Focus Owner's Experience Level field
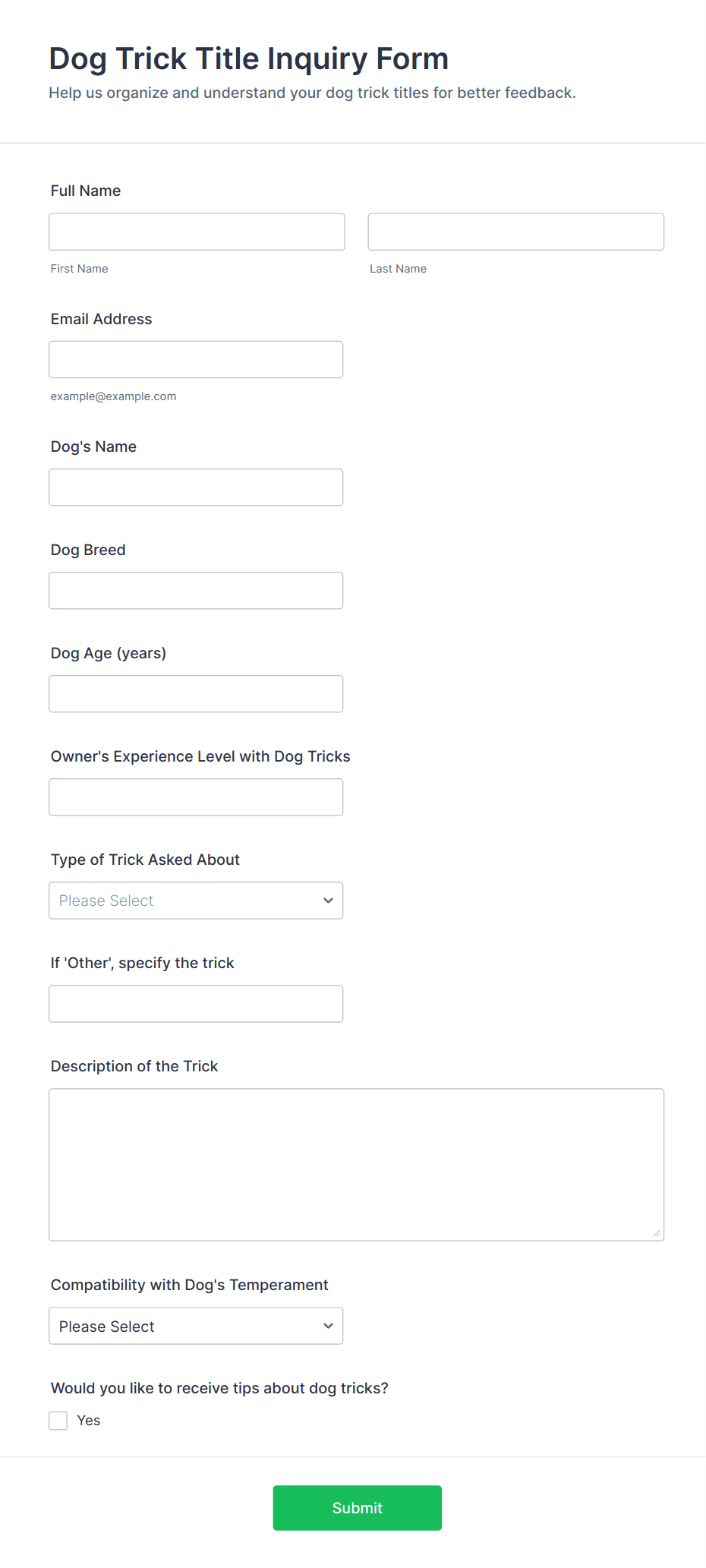Screen dimensions: 706x1568 [196, 797]
